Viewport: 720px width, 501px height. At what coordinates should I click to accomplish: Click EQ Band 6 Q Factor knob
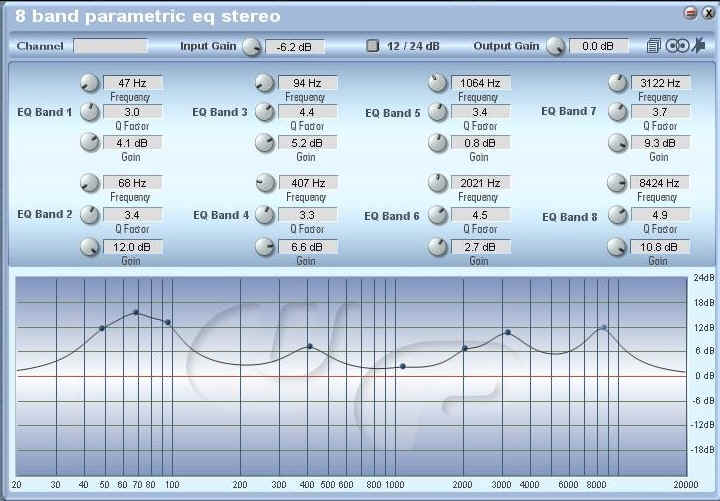point(438,215)
